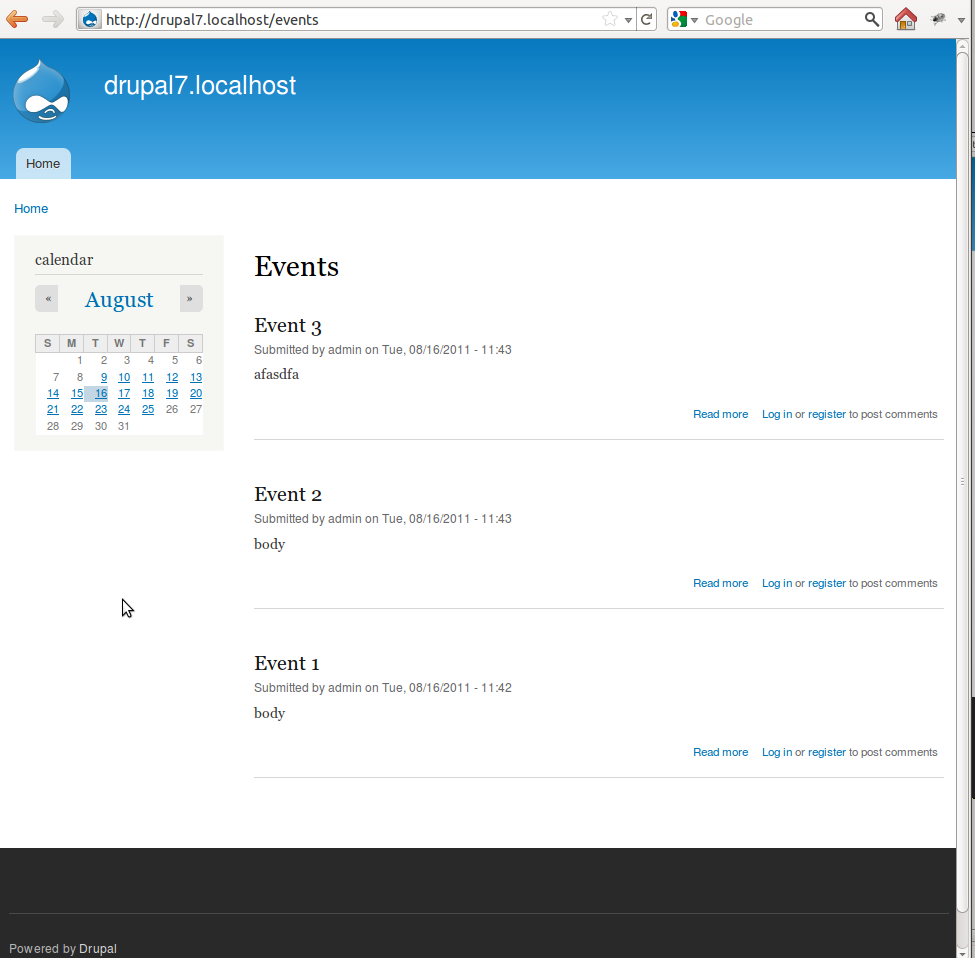Open the Google search engine selector

pos(684,19)
